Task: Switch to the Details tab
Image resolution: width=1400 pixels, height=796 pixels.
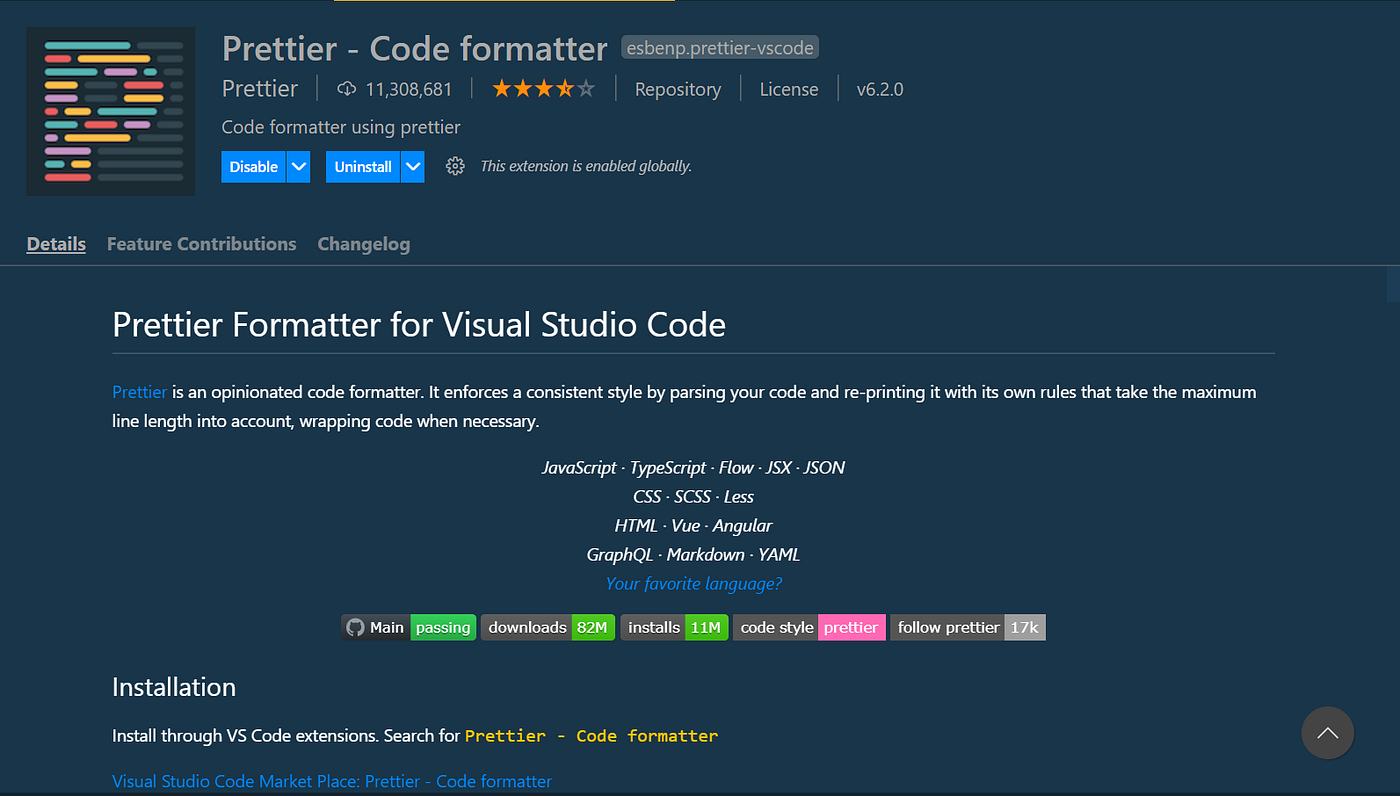Action: pos(56,244)
